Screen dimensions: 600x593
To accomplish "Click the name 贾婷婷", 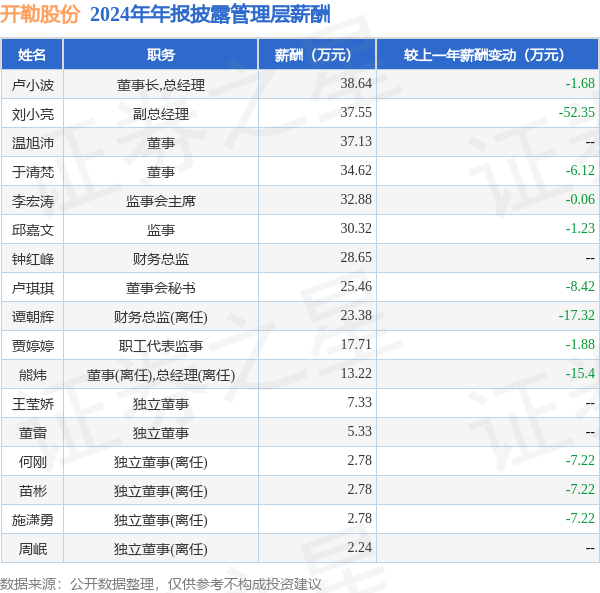I will (x=33, y=346).
